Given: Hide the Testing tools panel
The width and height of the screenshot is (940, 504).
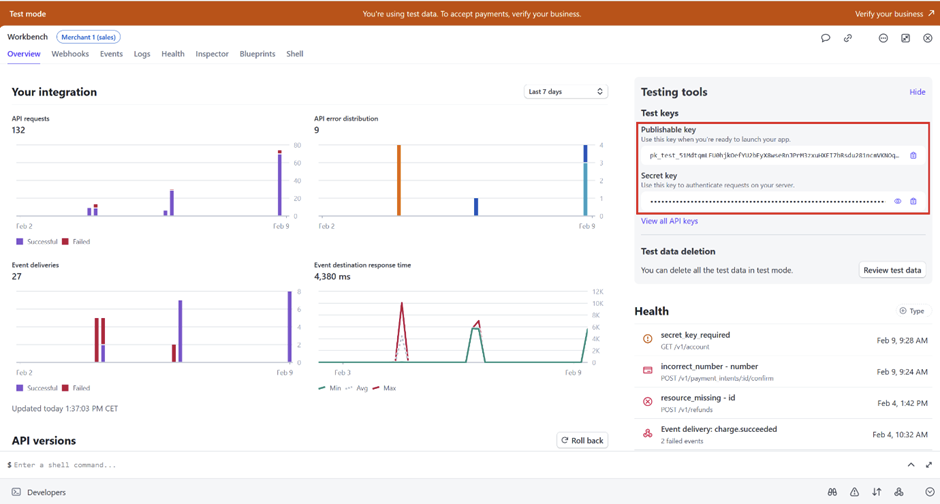Looking at the screenshot, I should coord(917,92).
